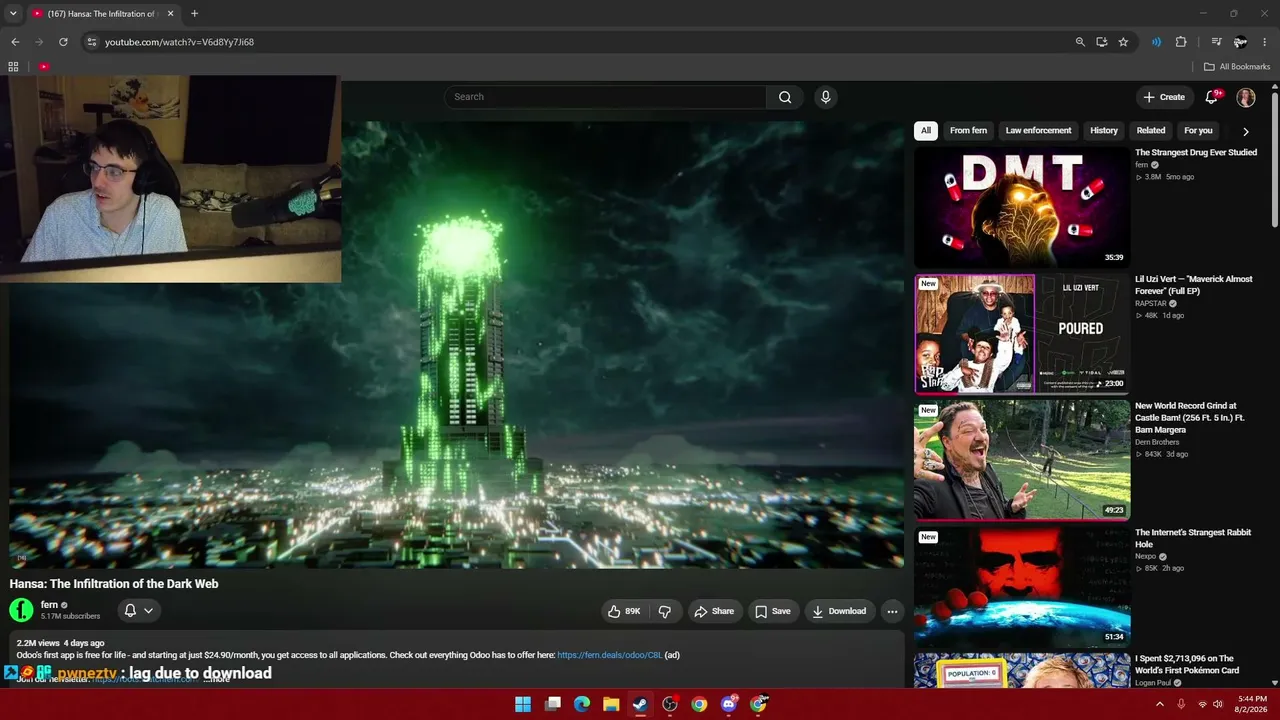The image size is (1280, 720).
Task: Open a new browser tab
Action: point(194,14)
